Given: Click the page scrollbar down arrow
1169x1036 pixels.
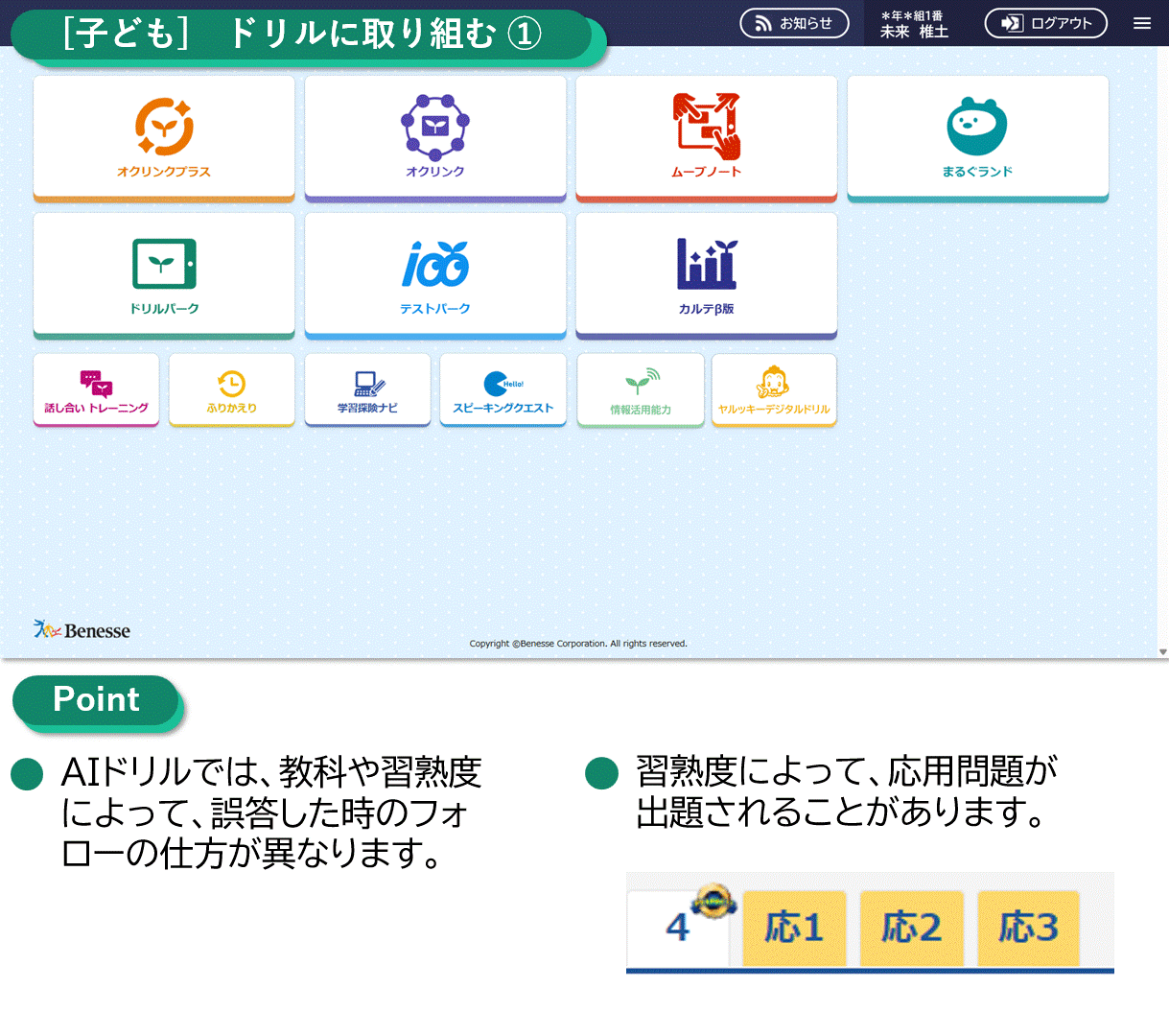Looking at the screenshot, I should pyautogui.click(x=1162, y=651).
